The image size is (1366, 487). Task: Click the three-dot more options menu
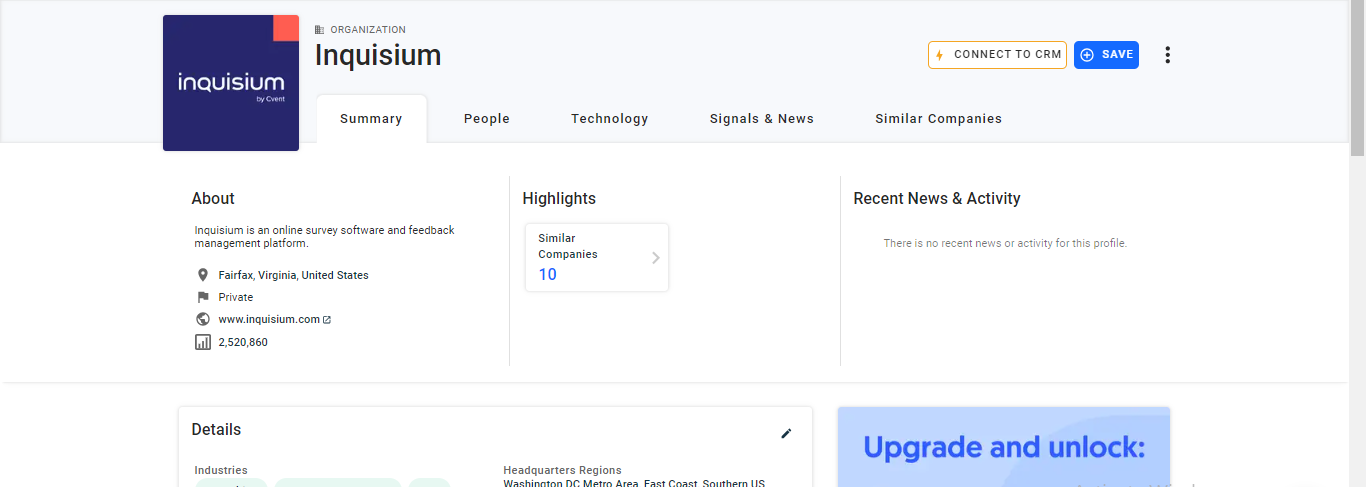1167,55
